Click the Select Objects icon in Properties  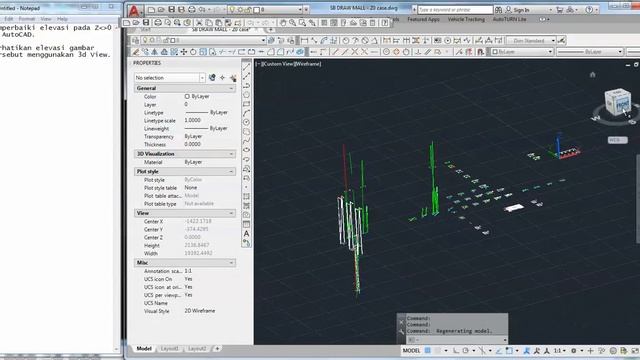tap(222, 78)
